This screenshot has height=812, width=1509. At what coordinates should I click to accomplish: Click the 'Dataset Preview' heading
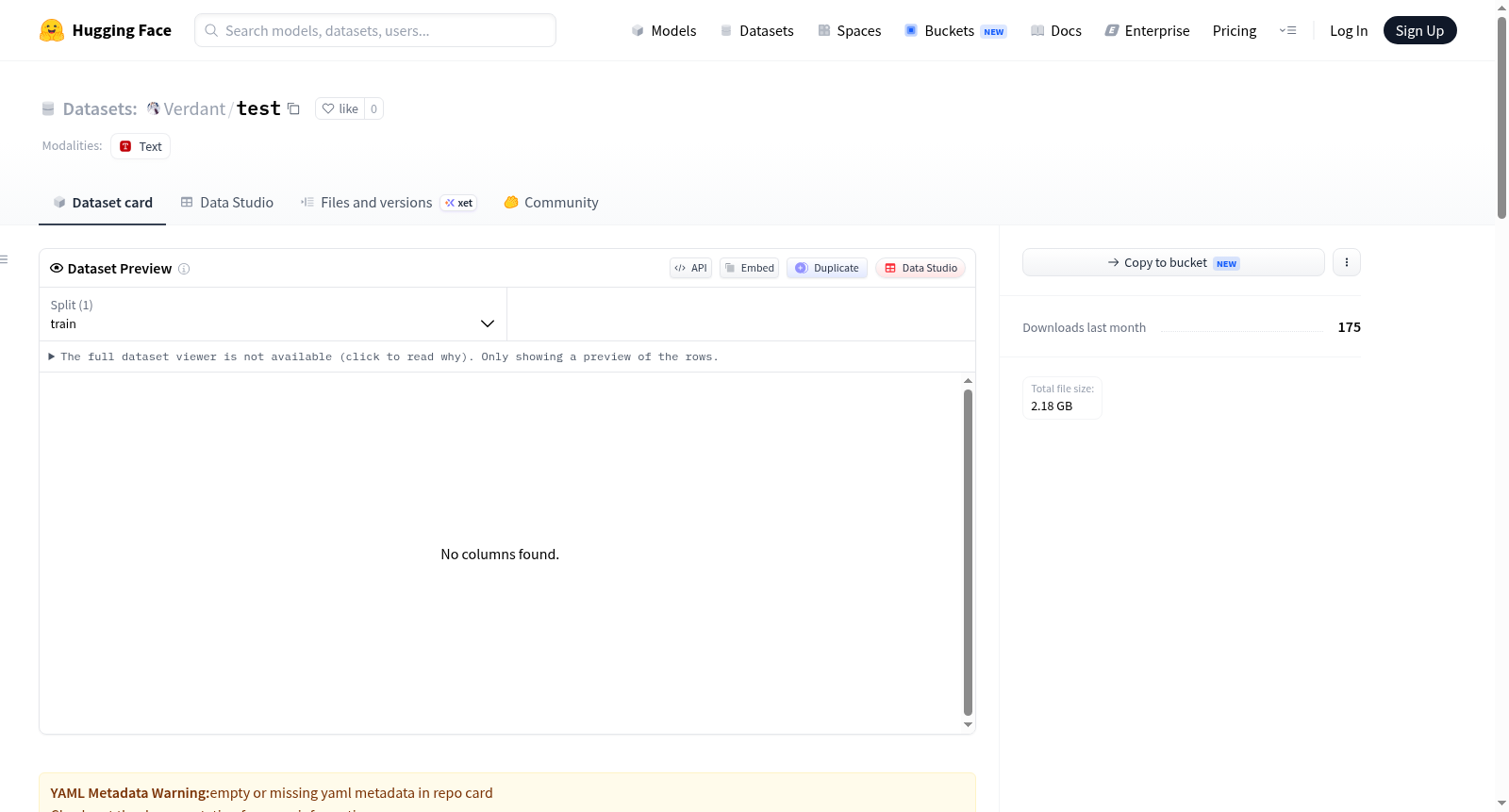pos(120,269)
